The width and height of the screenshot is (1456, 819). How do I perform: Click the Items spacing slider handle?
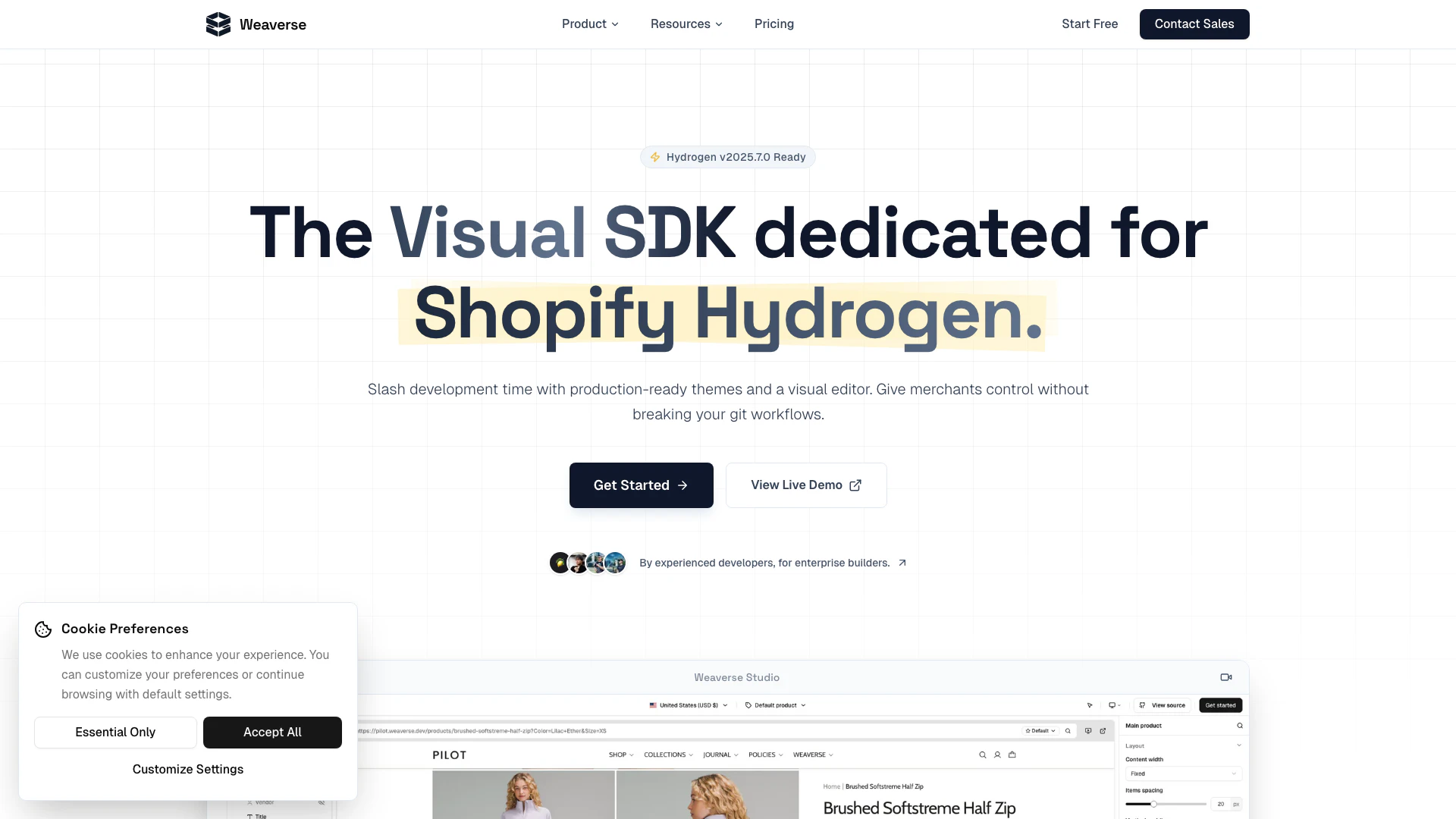click(x=1153, y=804)
